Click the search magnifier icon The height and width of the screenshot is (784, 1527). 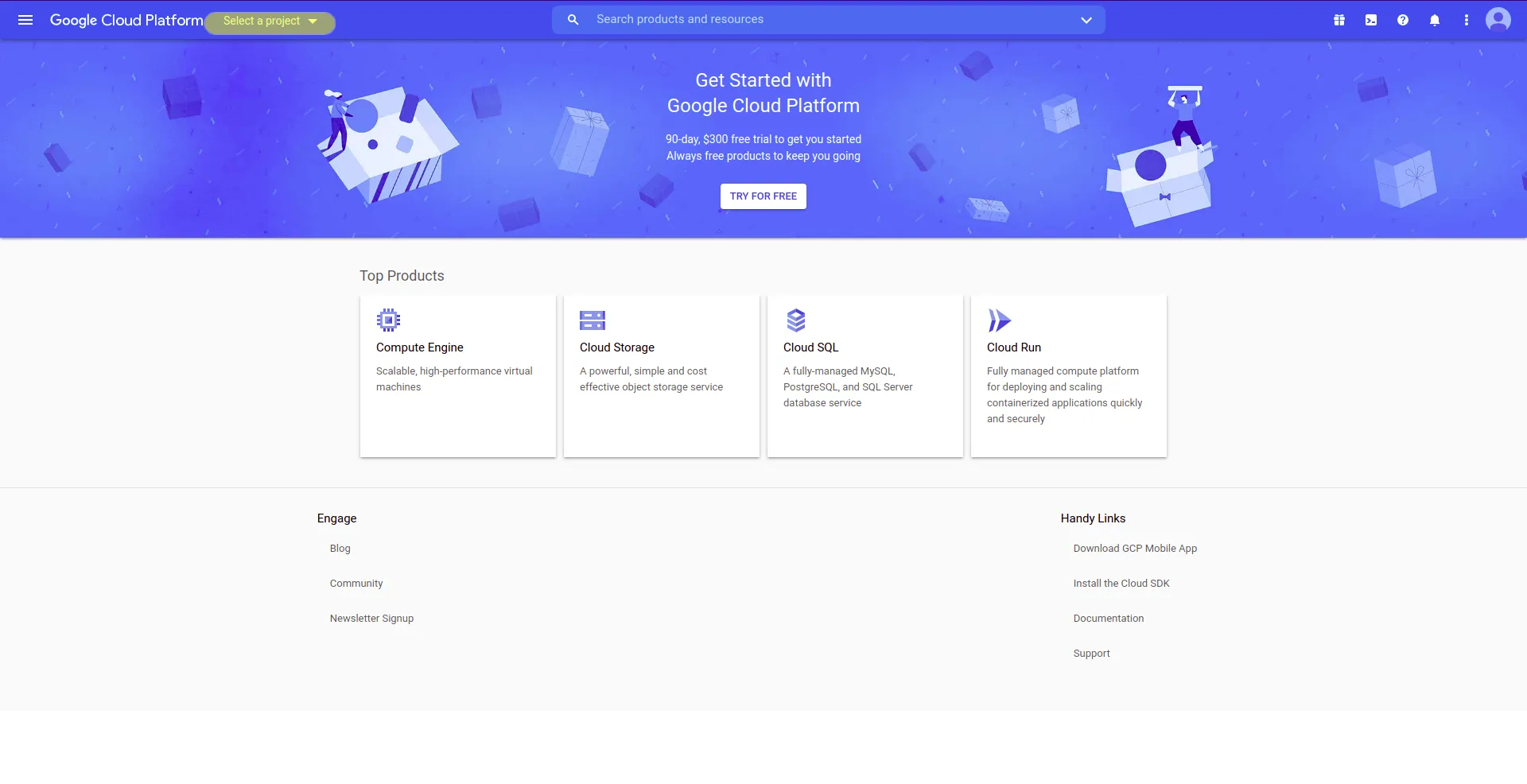tap(573, 20)
